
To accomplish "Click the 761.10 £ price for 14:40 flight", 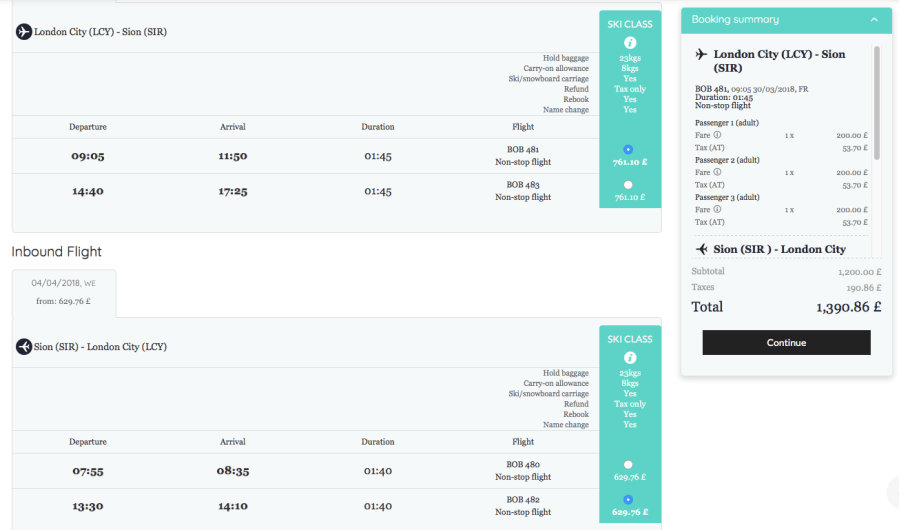I will coord(630,198).
